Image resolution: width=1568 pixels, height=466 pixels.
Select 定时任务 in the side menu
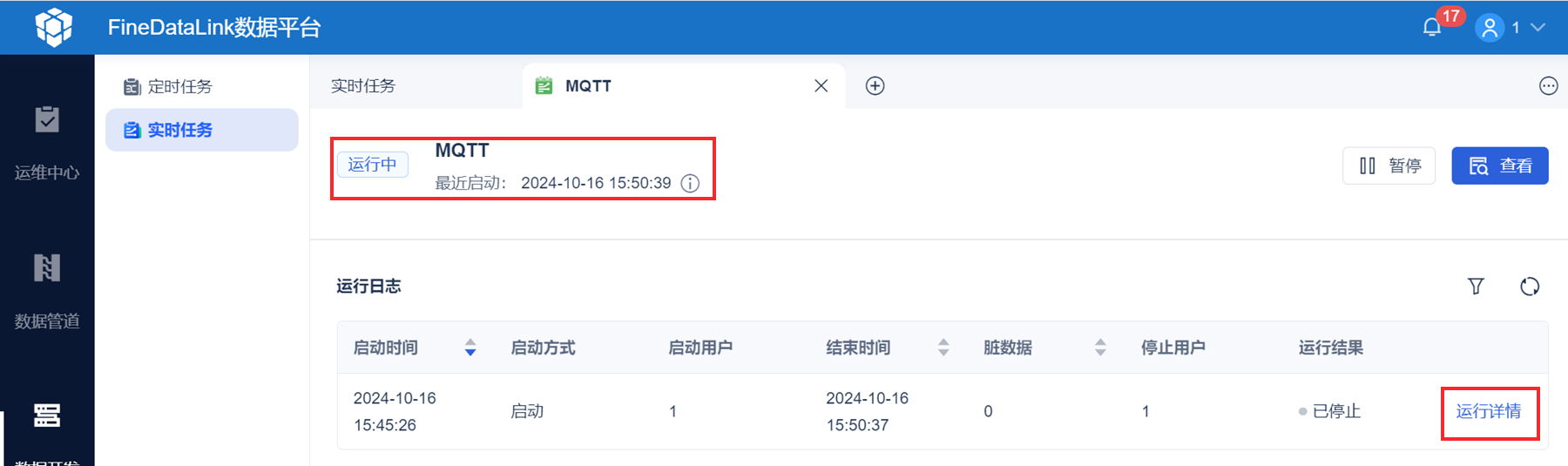[179, 86]
